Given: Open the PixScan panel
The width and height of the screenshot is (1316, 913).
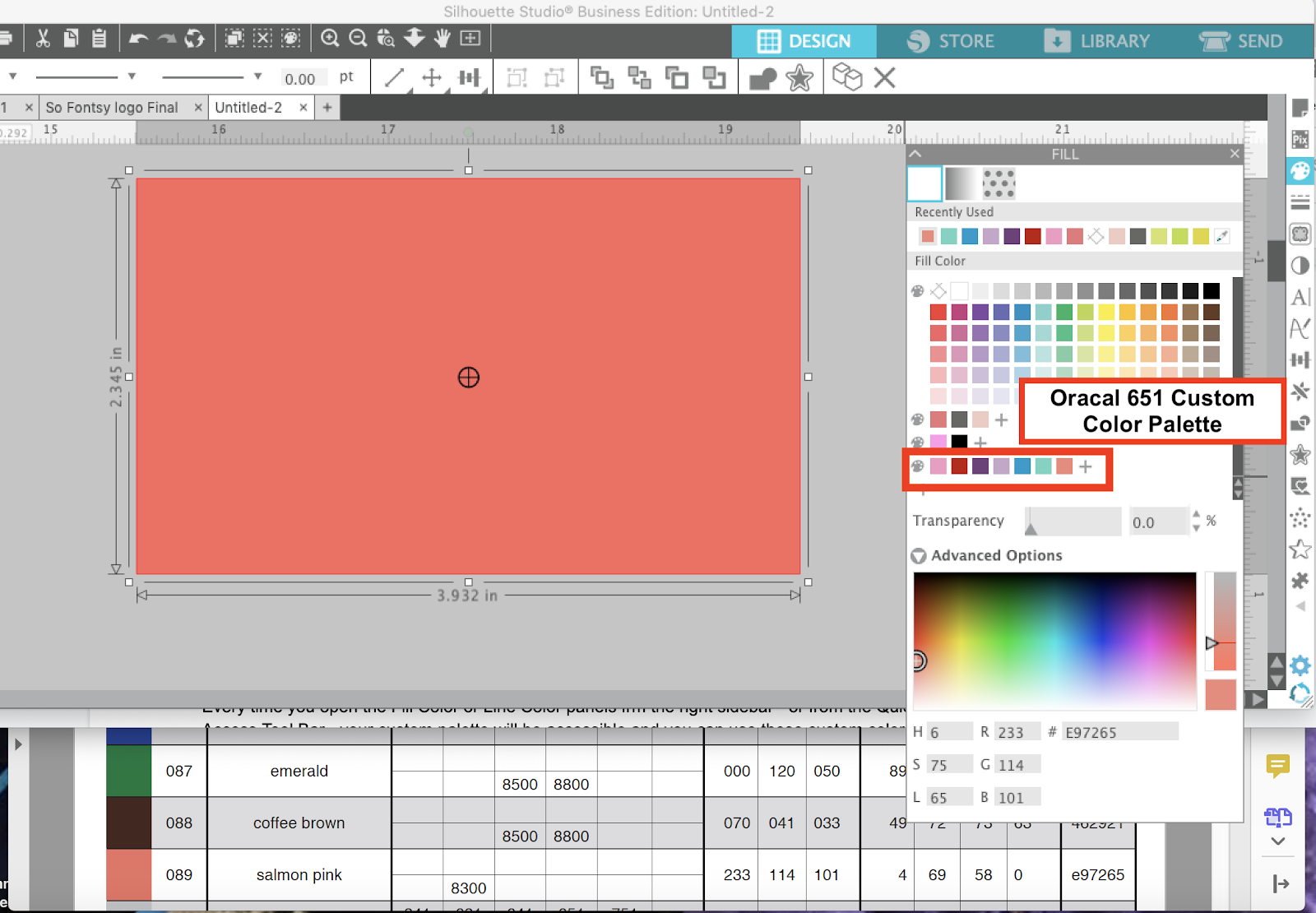Looking at the screenshot, I should point(1301,140).
